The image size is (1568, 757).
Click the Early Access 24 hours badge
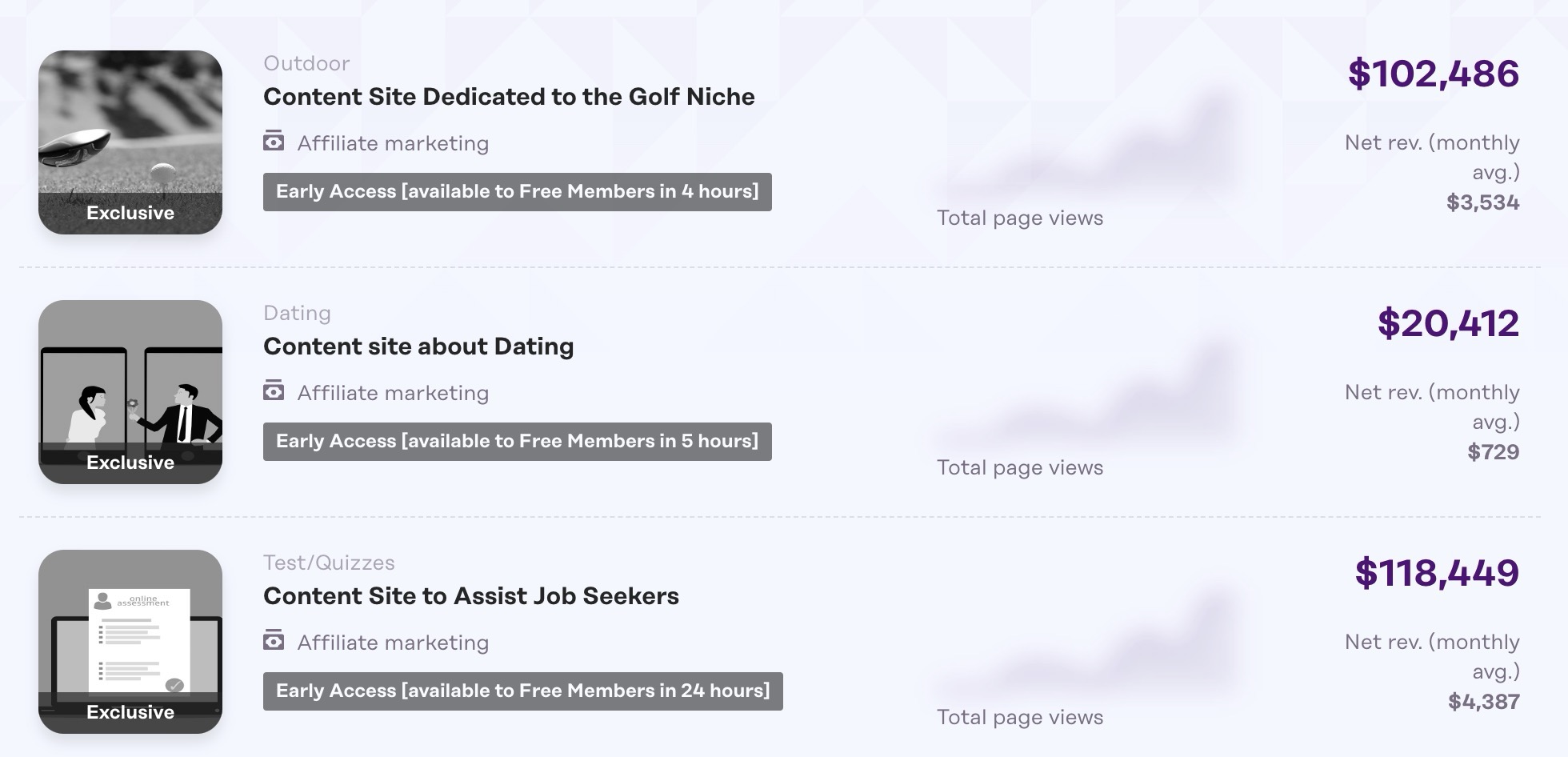(x=522, y=691)
